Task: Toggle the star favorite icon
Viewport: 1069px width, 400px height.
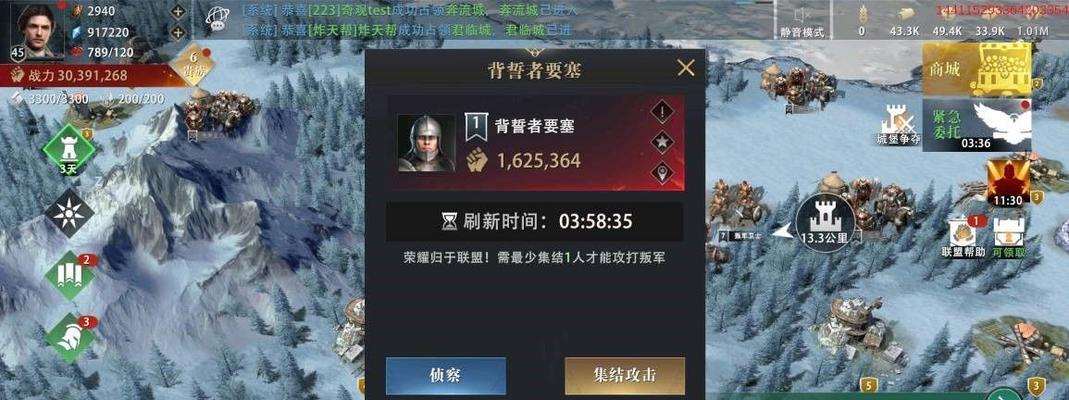Action: 662,142
